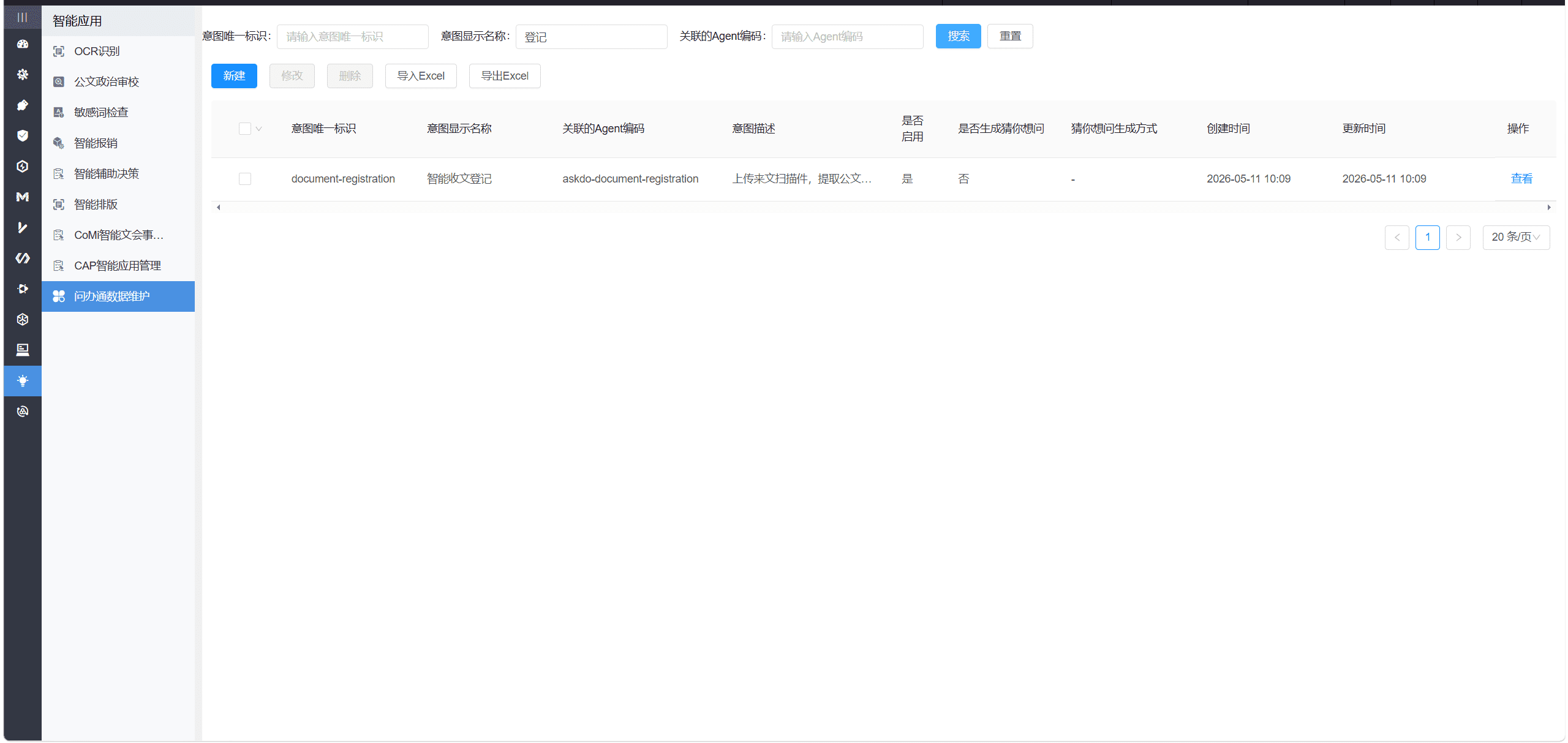
Task: Click the 搜索 search button
Action: [x=958, y=36]
